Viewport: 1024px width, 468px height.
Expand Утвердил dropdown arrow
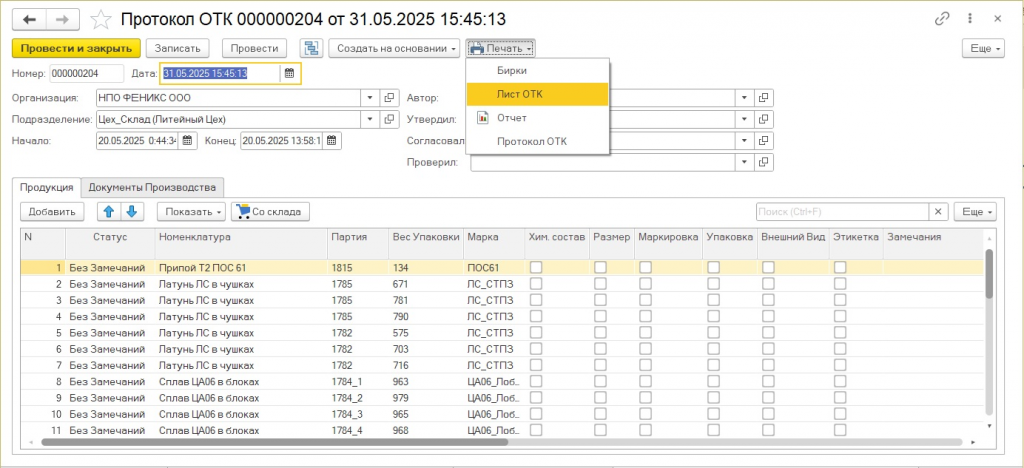pos(745,119)
